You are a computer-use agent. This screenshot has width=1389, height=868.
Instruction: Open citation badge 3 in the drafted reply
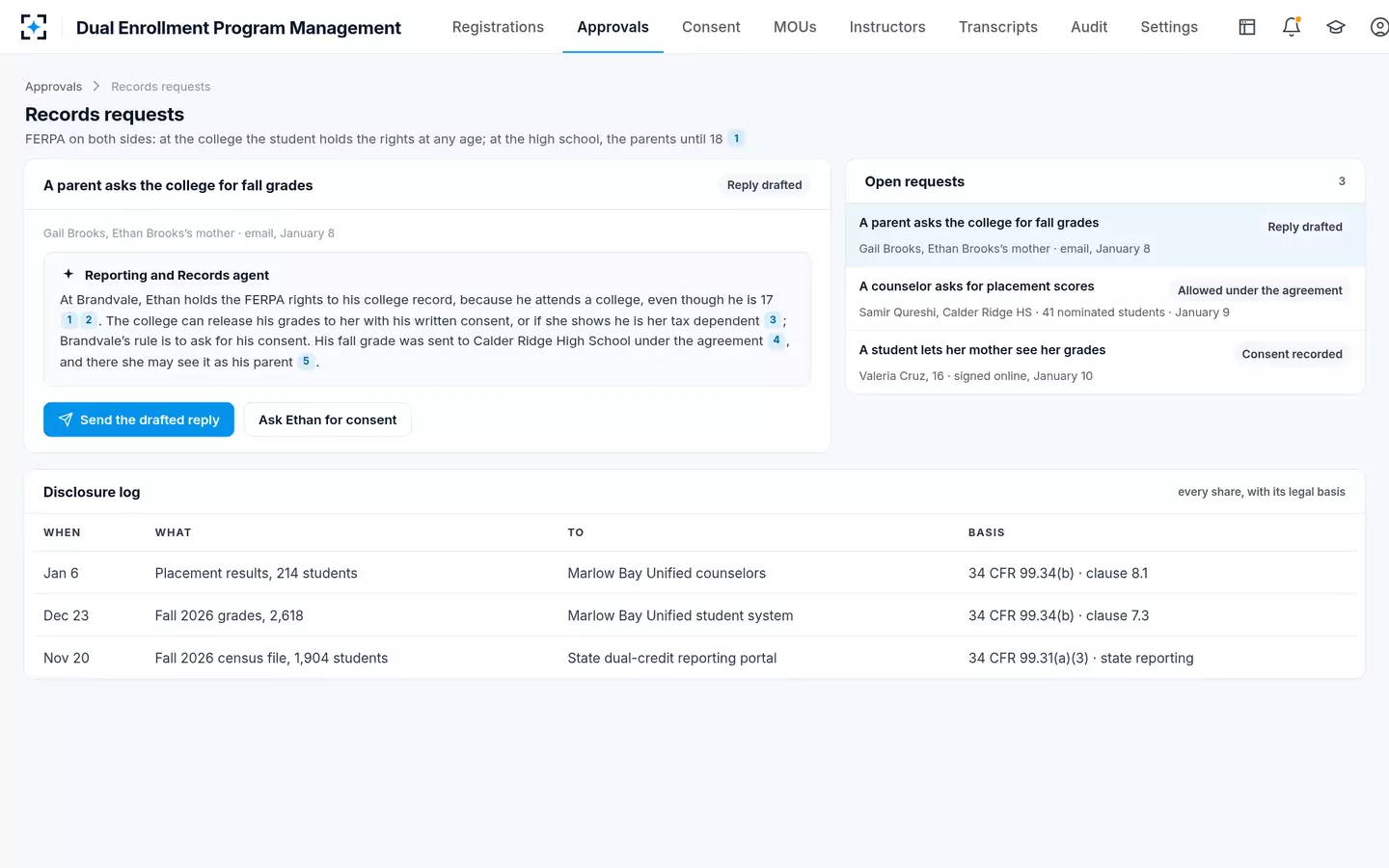[x=773, y=320]
